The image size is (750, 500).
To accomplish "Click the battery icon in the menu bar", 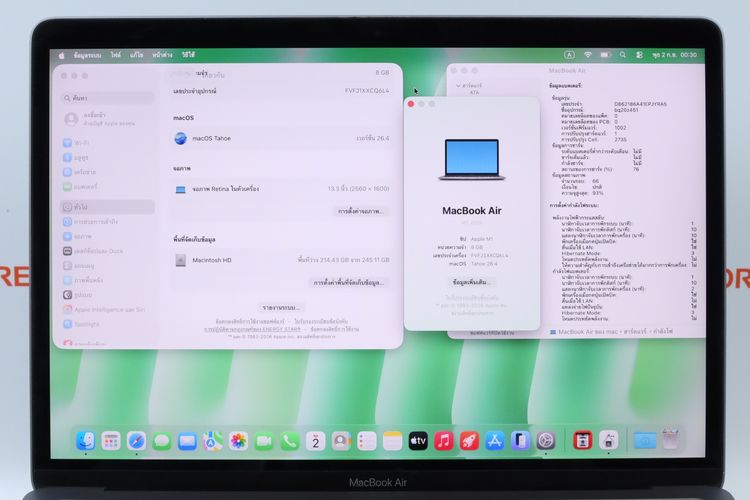I will point(606,55).
